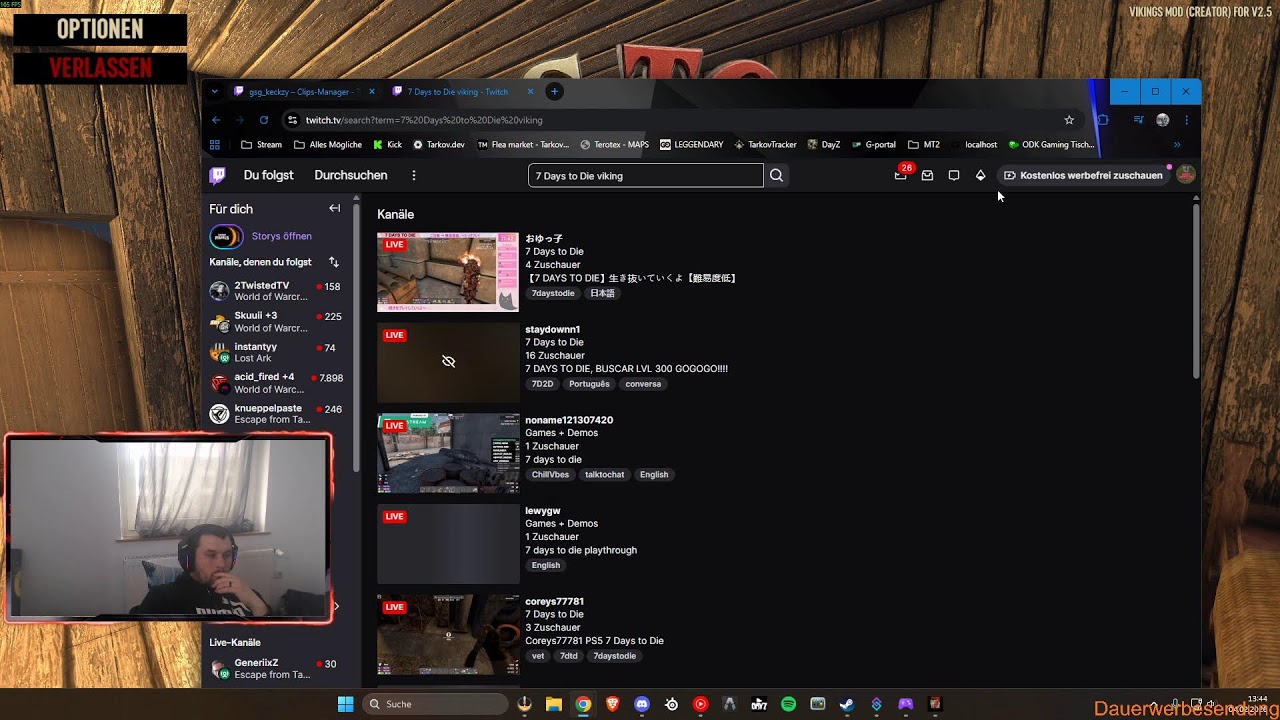This screenshot has width=1280, height=720.
Task: Open the Chrome apps grid shortcut
Action: 214,145
